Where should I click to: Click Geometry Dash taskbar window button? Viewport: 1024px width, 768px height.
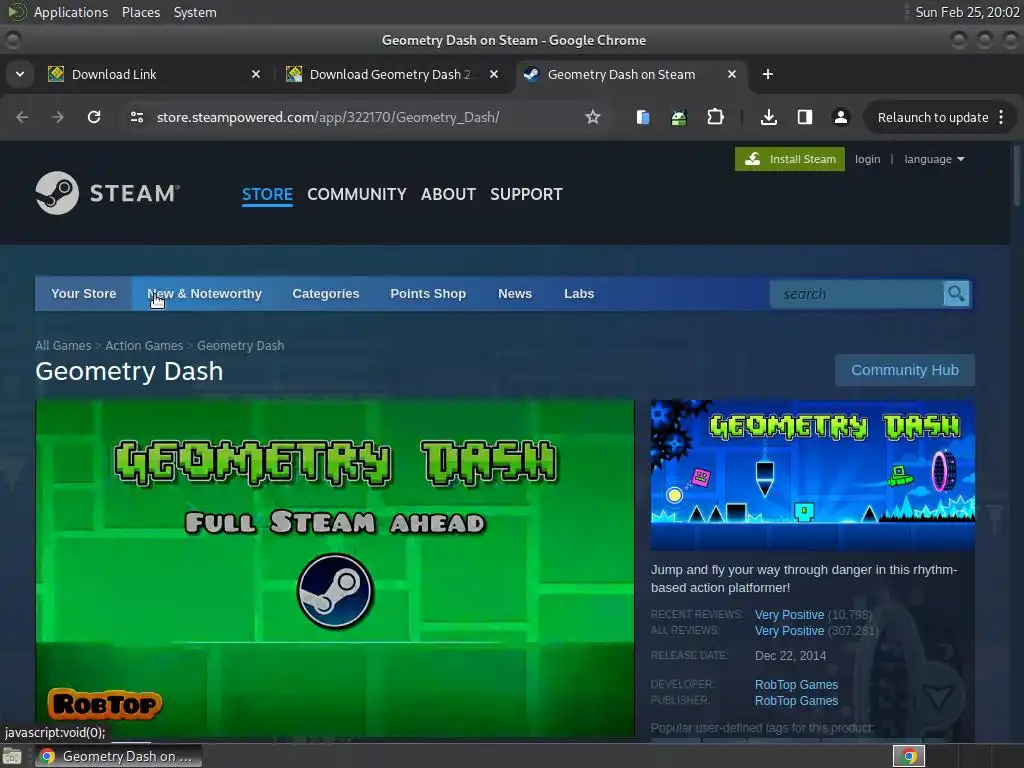point(118,756)
